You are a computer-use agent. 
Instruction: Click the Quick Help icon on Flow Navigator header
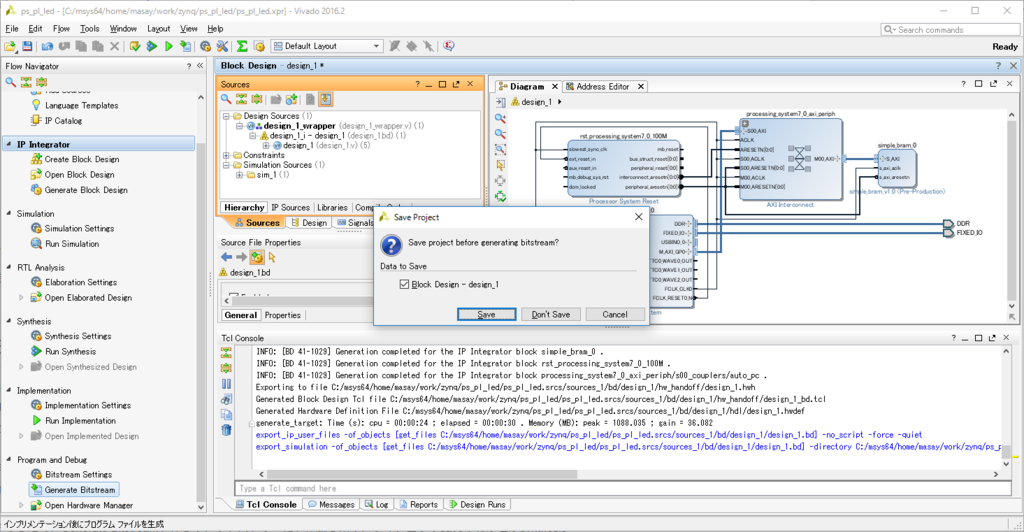189,66
